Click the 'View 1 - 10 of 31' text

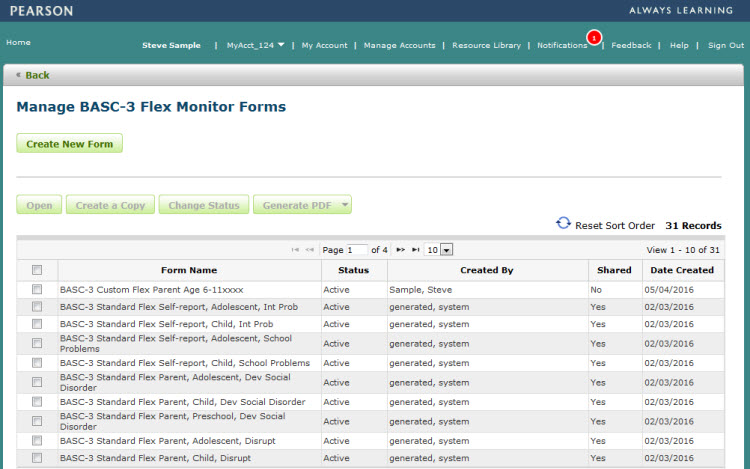(x=683, y=250)
